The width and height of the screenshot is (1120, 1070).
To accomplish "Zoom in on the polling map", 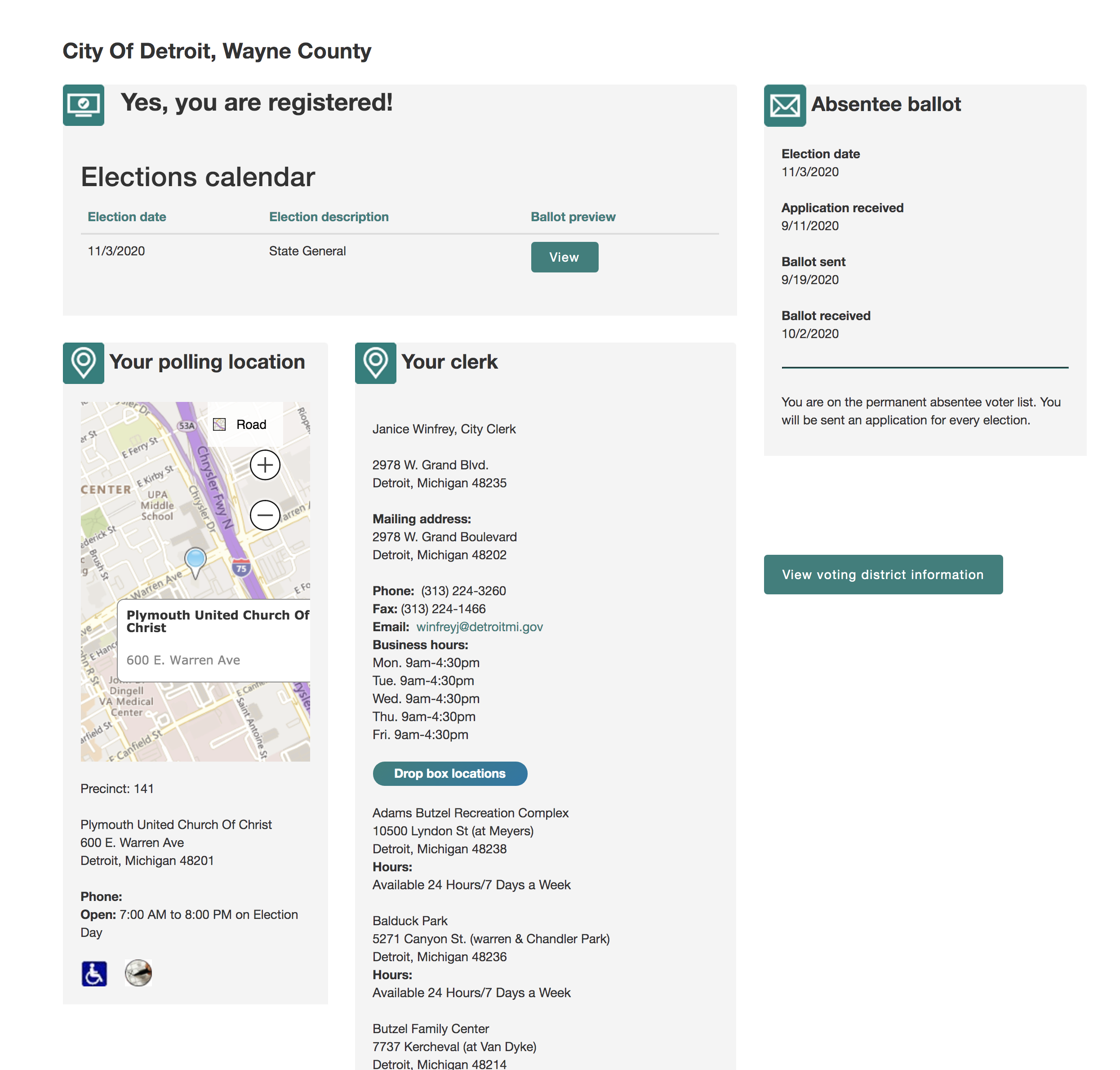I will pos(265,465).
